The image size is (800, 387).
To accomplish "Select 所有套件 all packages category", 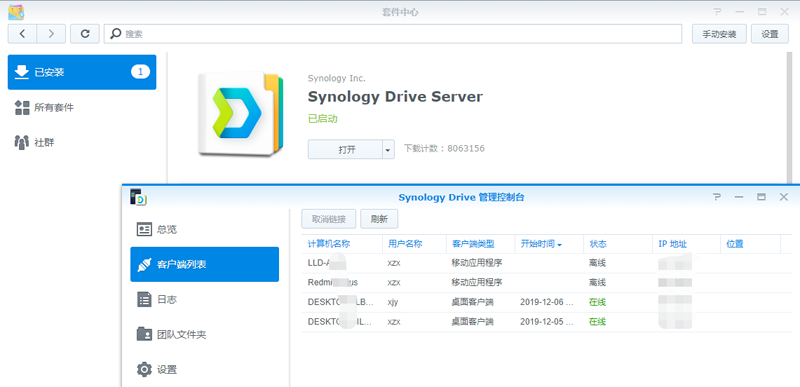I will (82, 108).
